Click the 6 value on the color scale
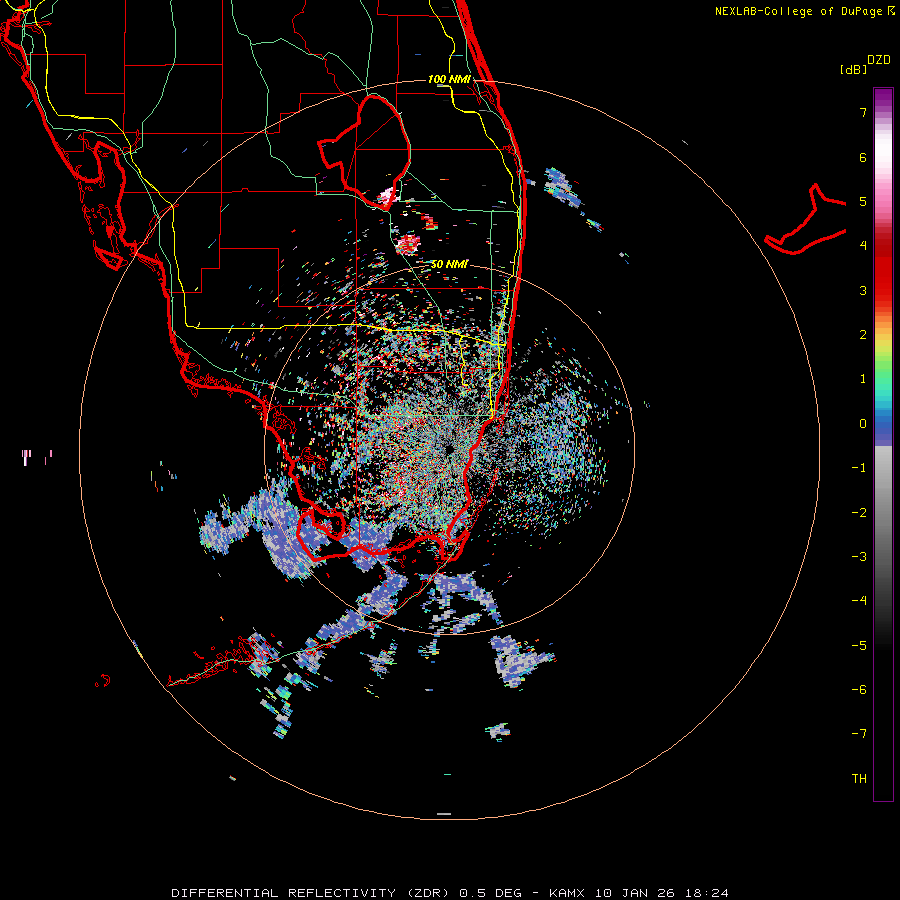This screenshot has height=900, width=900. [863, 157]
